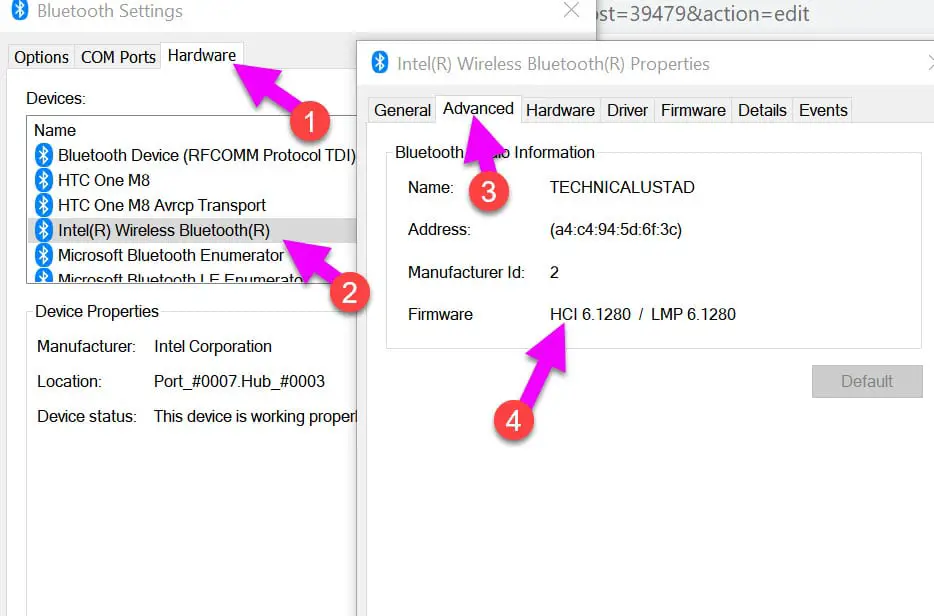Click Bluetooth icon beside Bluetooth Device RFCOMM

[43, 155]
